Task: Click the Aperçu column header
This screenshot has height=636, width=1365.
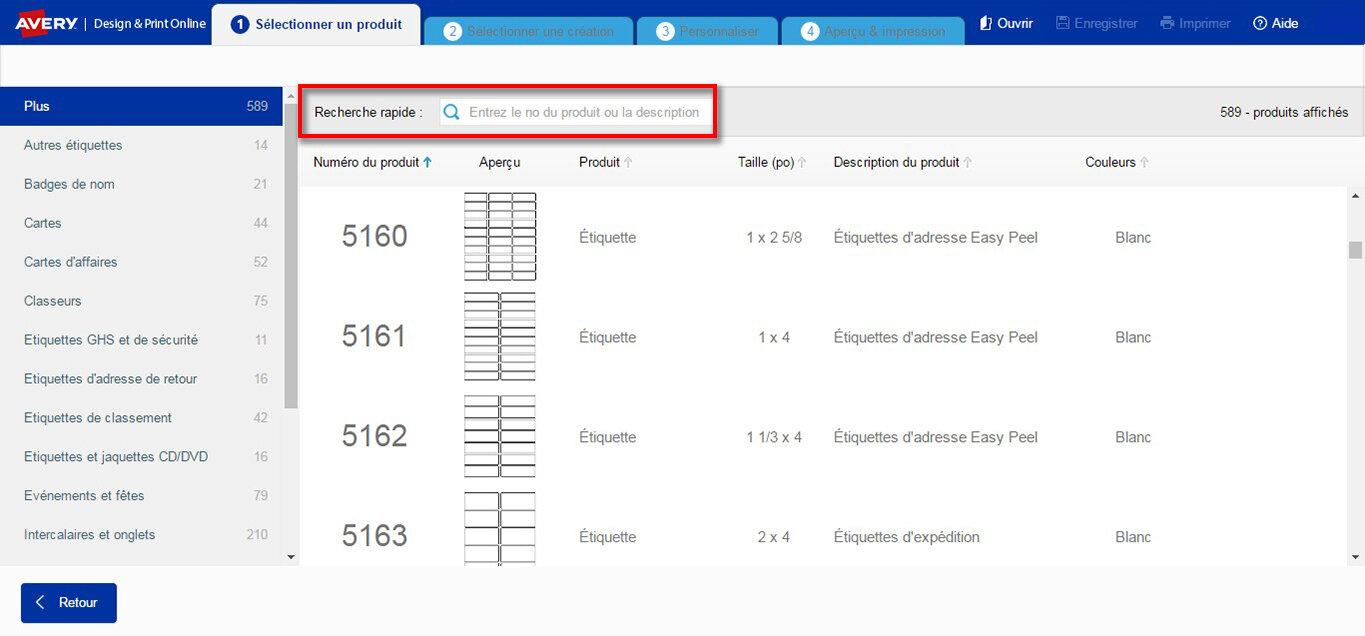Action: (500, 162)
